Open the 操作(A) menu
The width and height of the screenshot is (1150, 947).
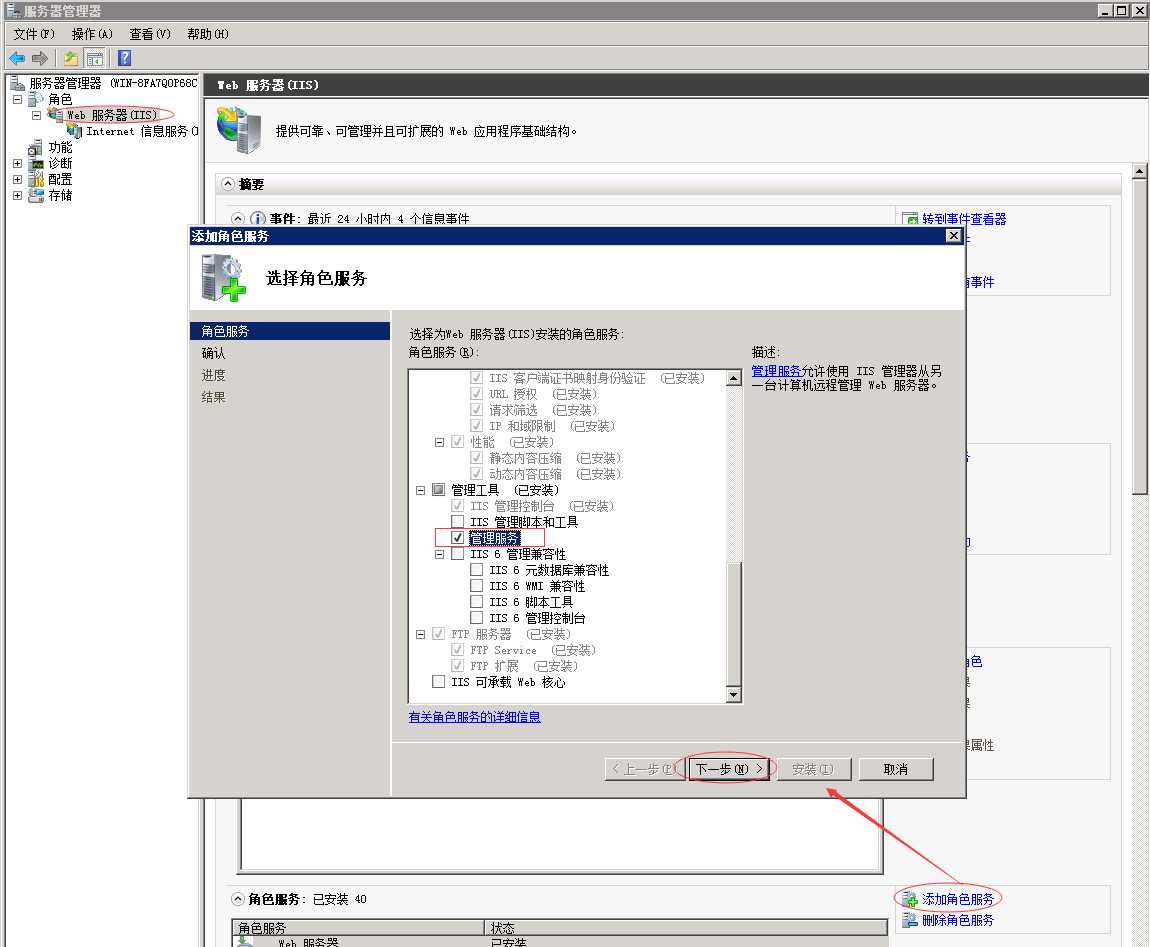click(92, 34)
